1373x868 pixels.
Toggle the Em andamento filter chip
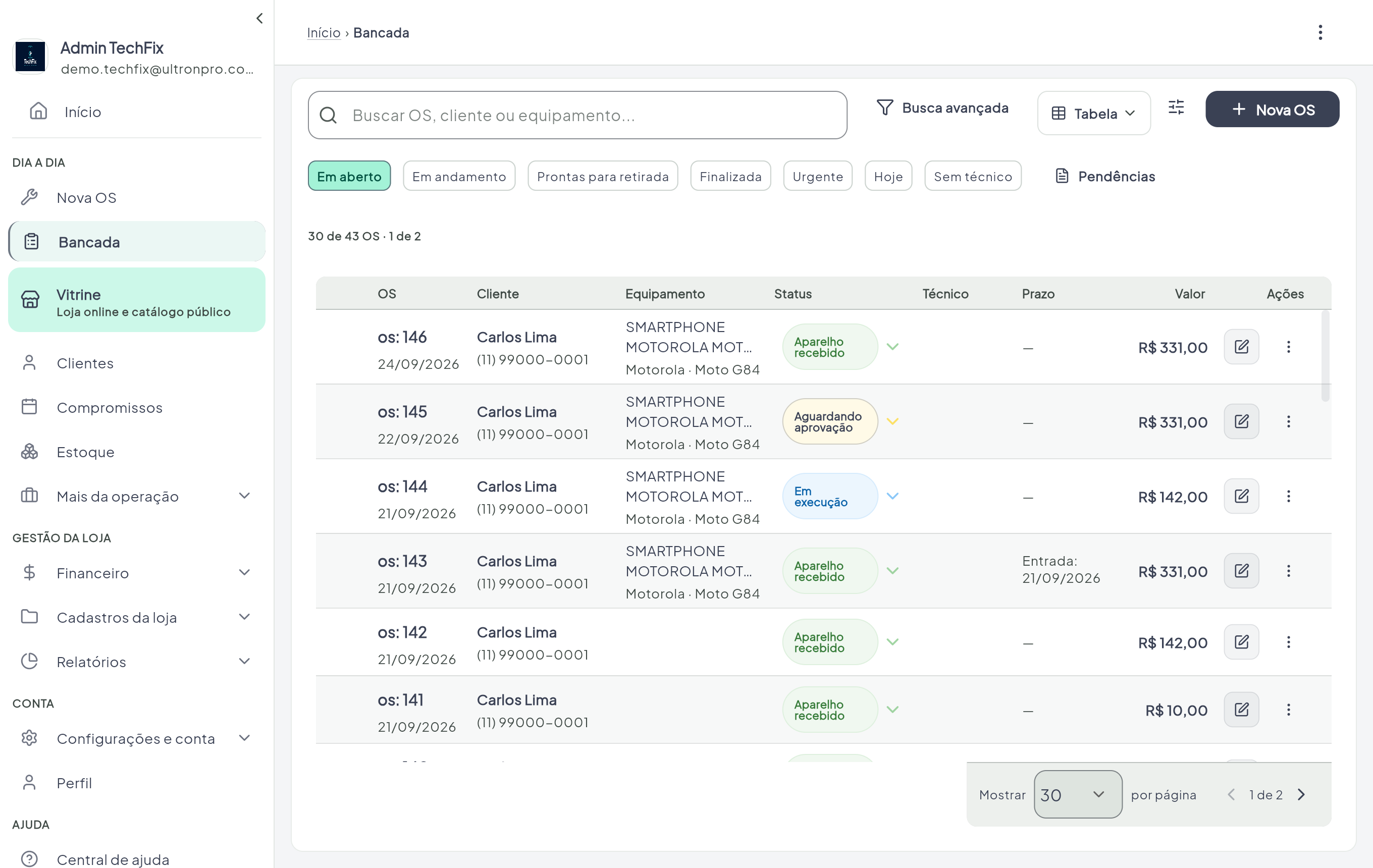coord(459,176)
